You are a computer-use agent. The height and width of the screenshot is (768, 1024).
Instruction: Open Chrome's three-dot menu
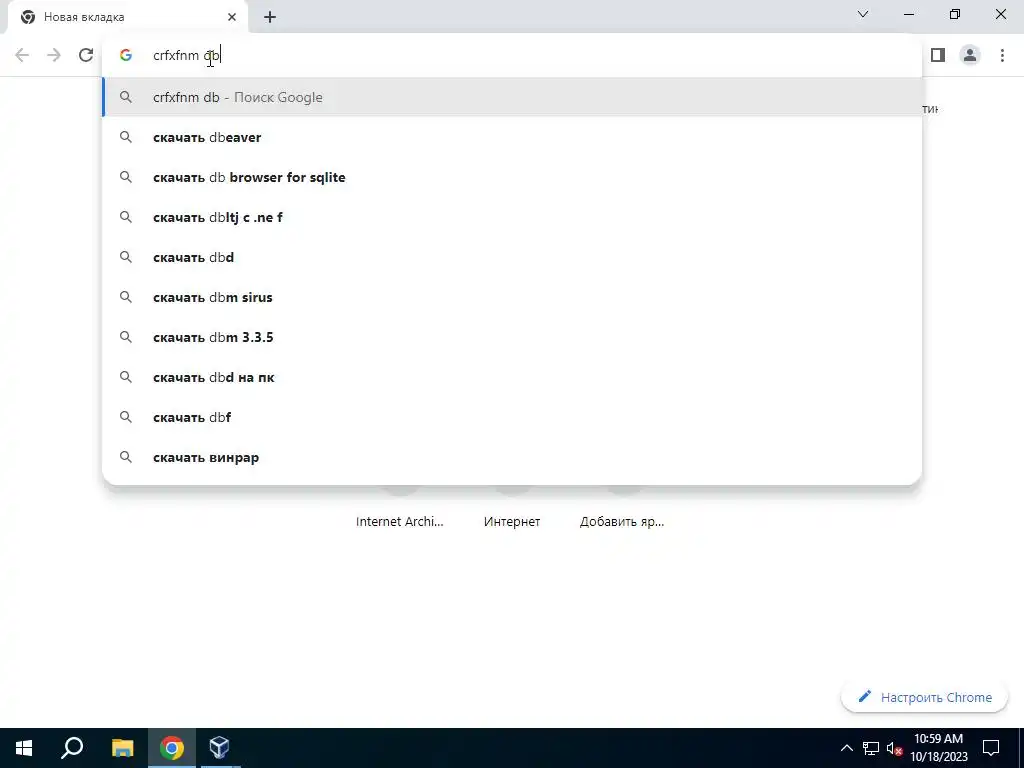tap(1002, 56)
